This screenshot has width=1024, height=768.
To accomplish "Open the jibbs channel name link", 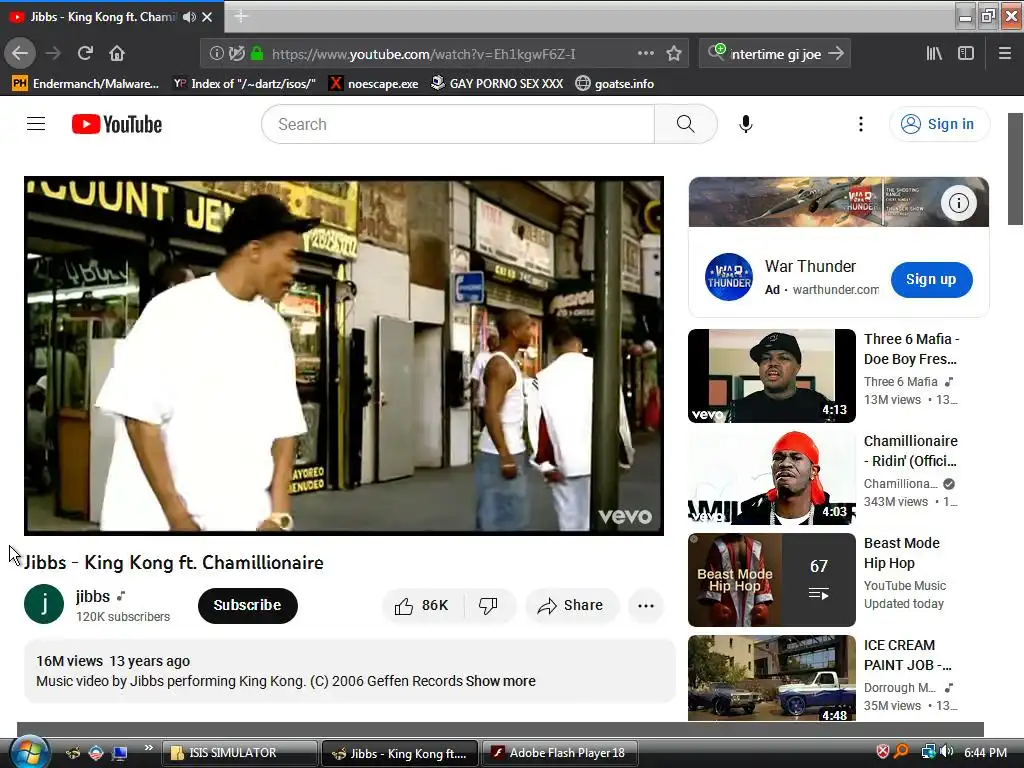I will coord(93,596).
